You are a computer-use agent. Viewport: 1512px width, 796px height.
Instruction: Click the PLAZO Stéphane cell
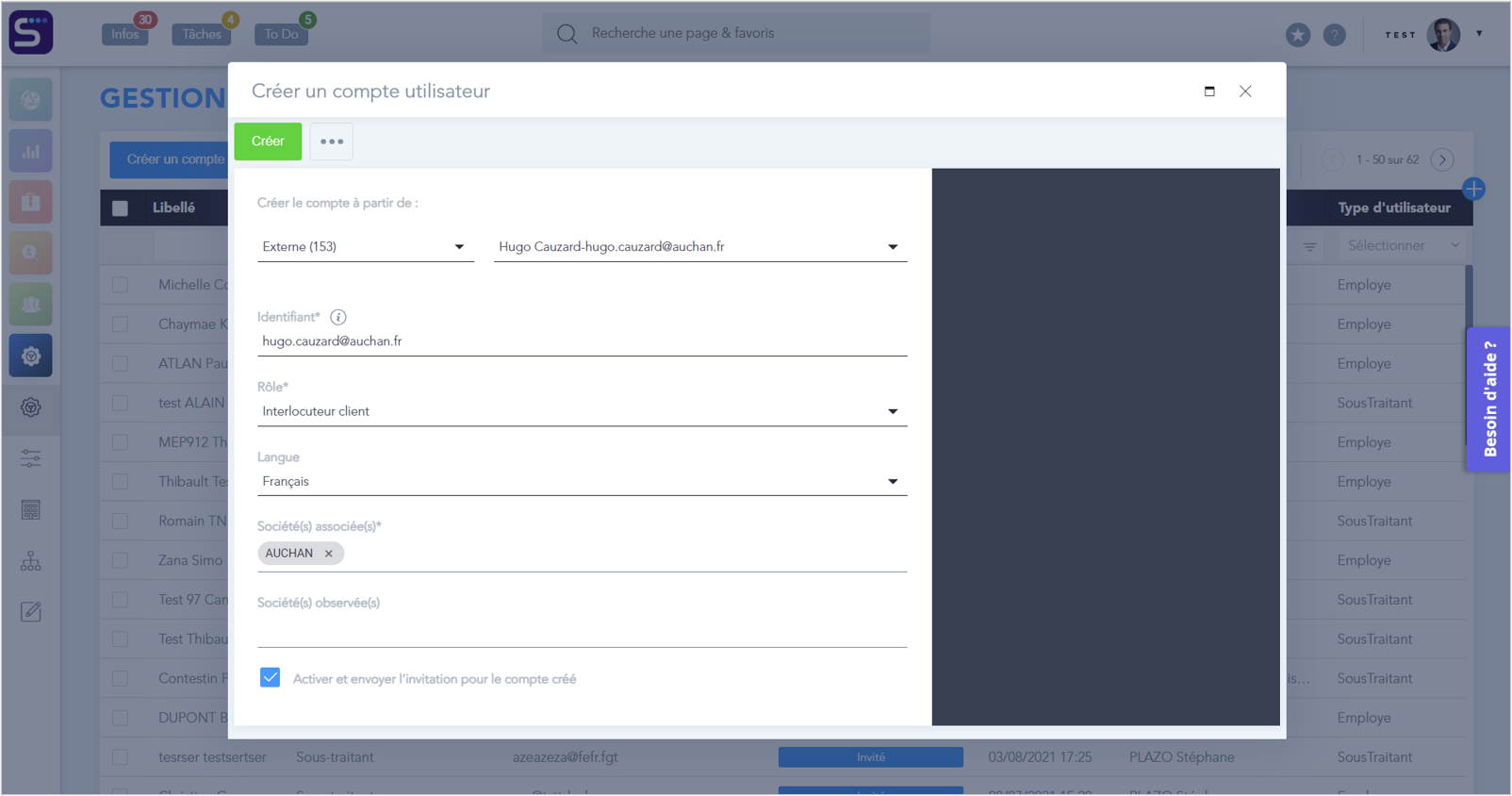(x=1181, y=757)
